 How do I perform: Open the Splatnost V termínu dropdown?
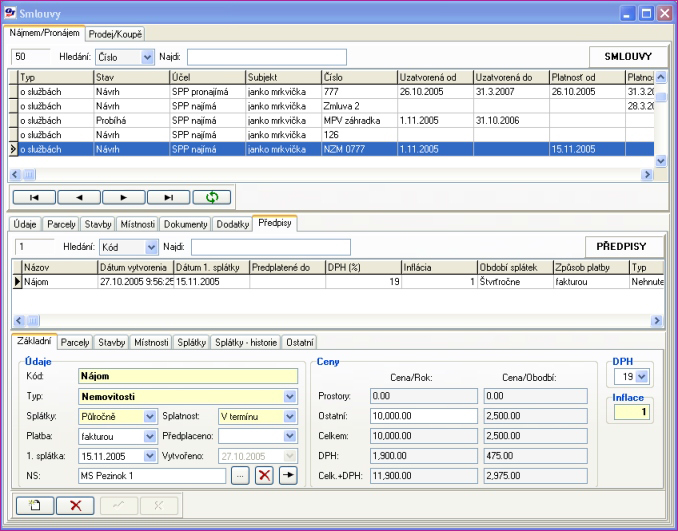click(290, 416)
